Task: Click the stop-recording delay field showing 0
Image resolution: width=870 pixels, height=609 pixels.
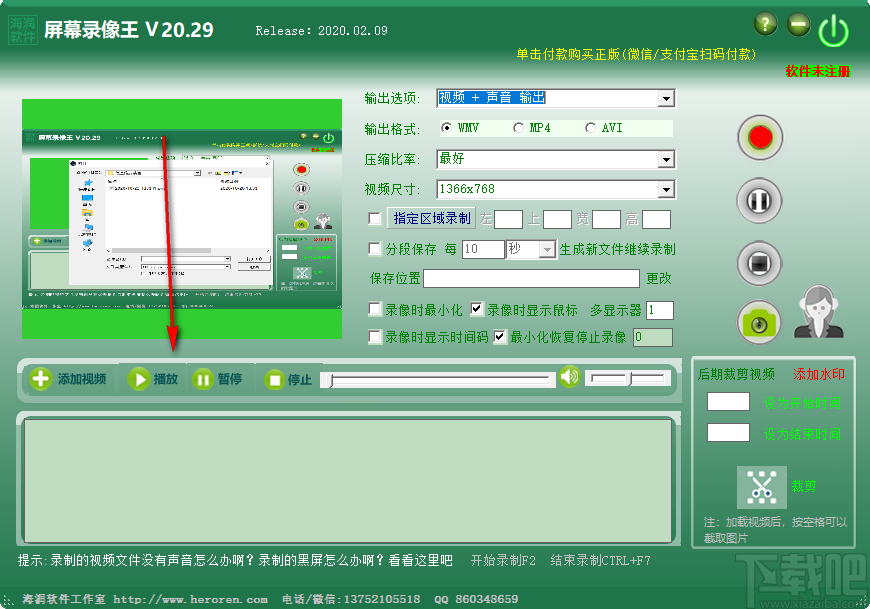Action: [653, 337]
